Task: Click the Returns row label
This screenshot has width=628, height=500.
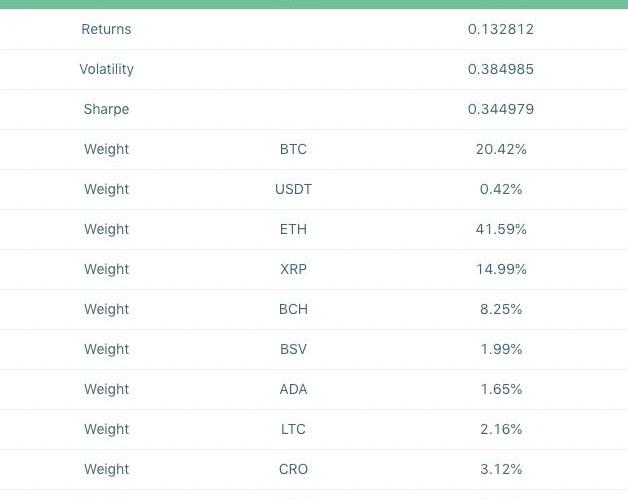Action: pos(106,29)
